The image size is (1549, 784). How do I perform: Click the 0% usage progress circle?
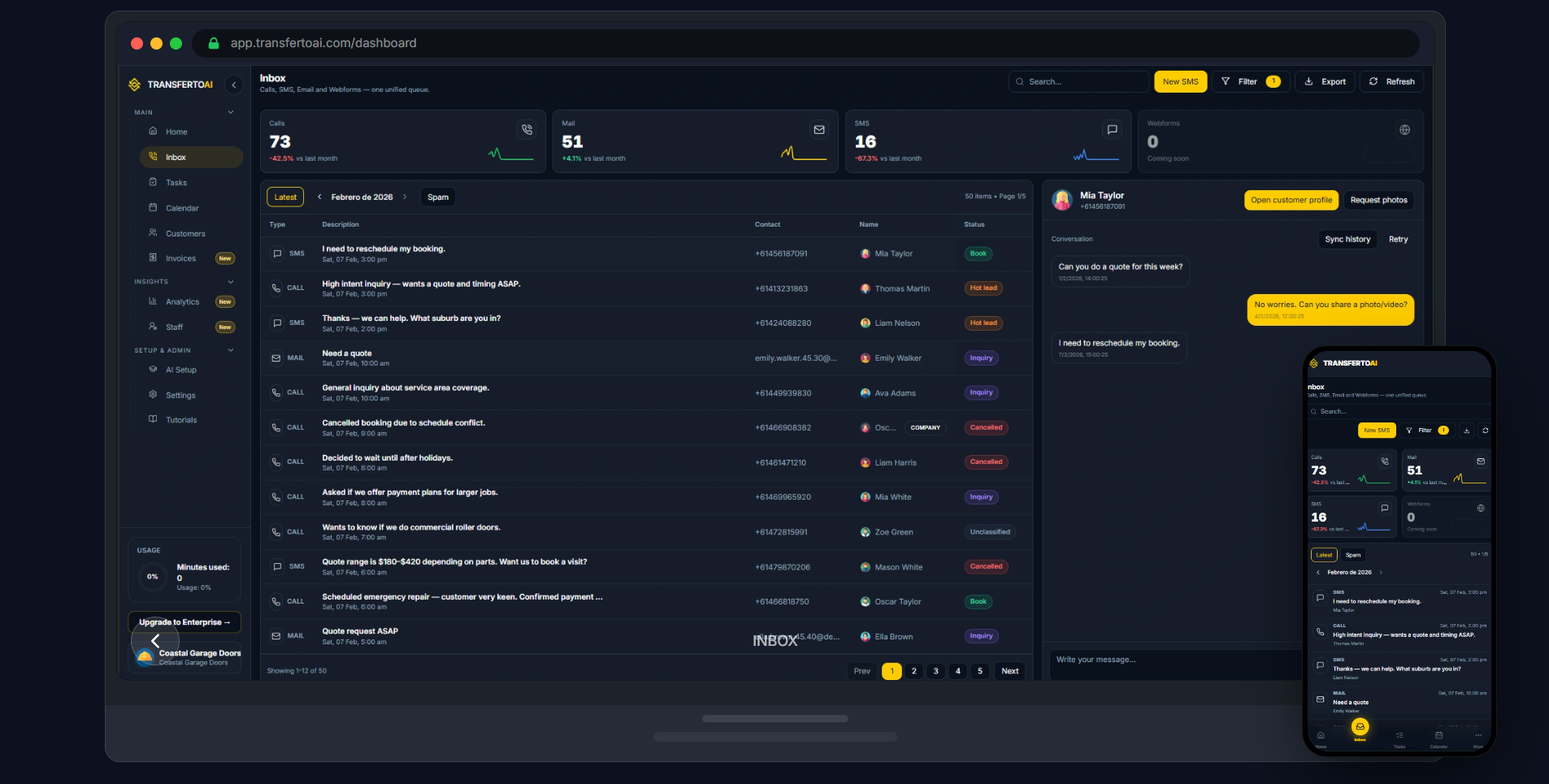(152, 577)
